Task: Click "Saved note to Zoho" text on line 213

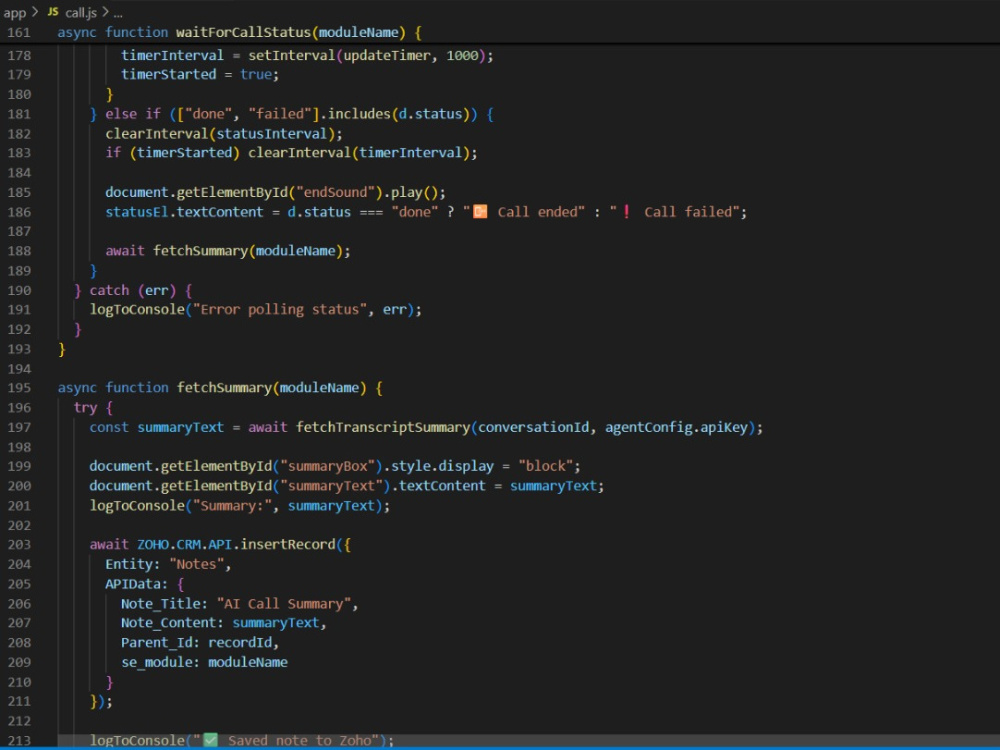Action: pos(299,740)
